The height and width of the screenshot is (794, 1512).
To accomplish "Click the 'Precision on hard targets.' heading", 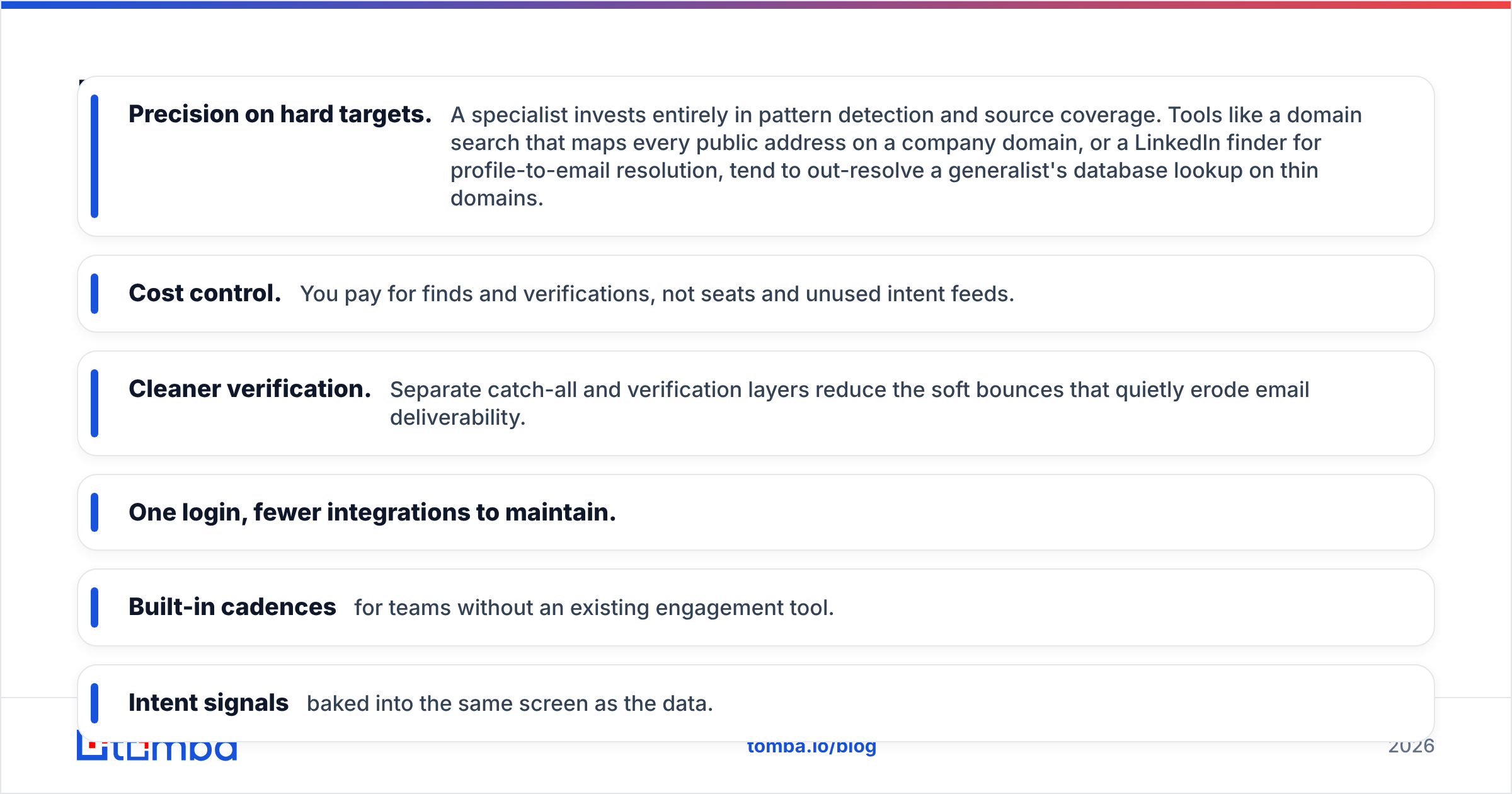I will click(x=280, y=115).
